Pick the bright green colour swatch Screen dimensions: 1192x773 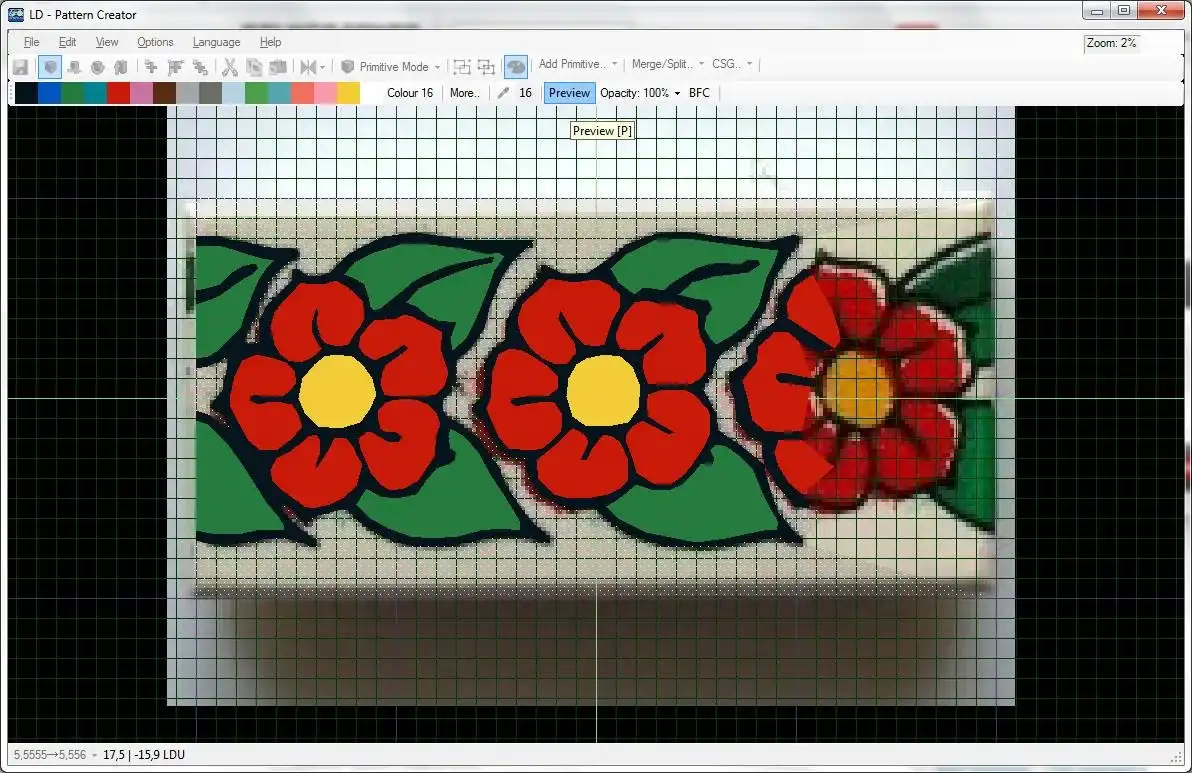(256, 93)
